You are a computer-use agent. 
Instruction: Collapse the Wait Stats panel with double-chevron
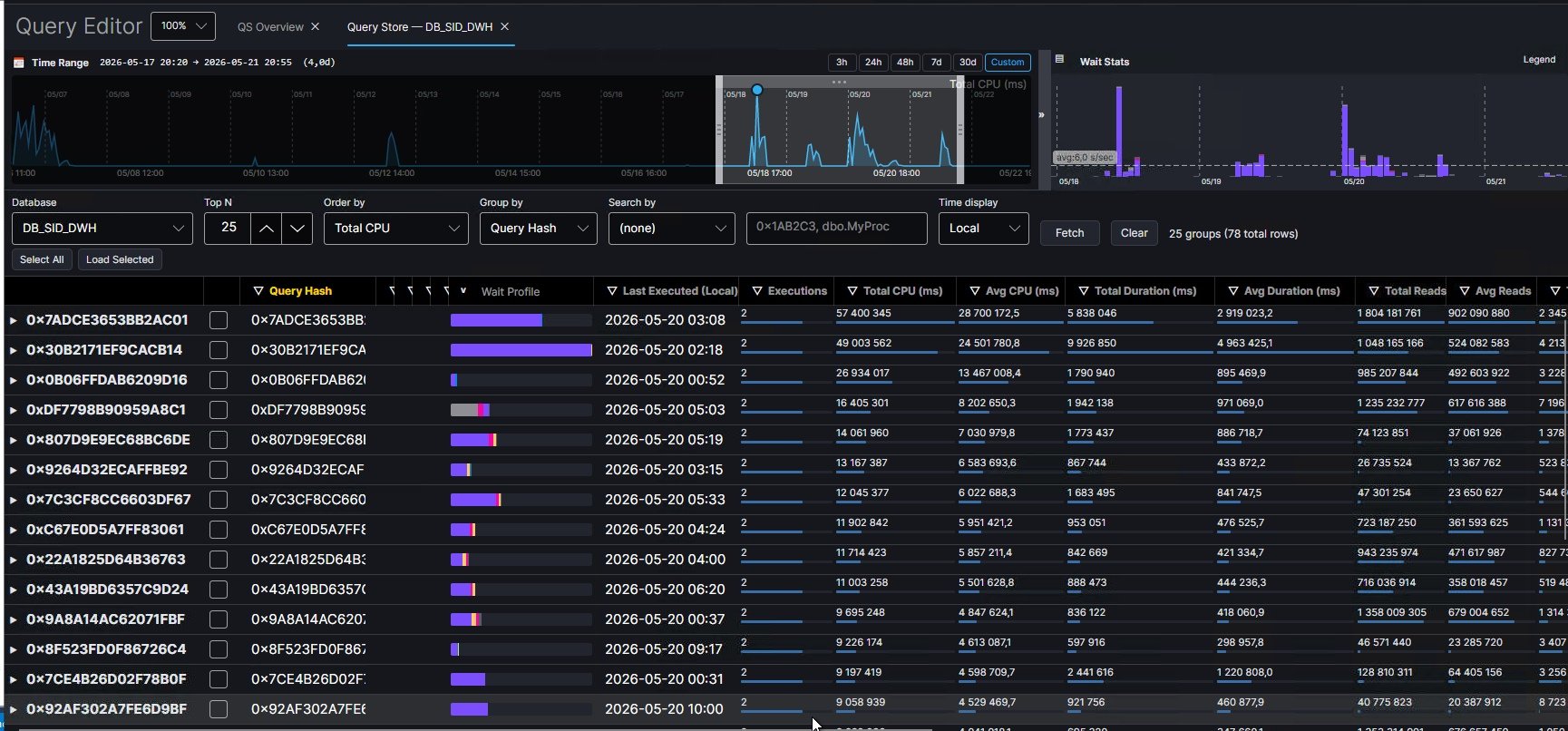click(1041, 115)
